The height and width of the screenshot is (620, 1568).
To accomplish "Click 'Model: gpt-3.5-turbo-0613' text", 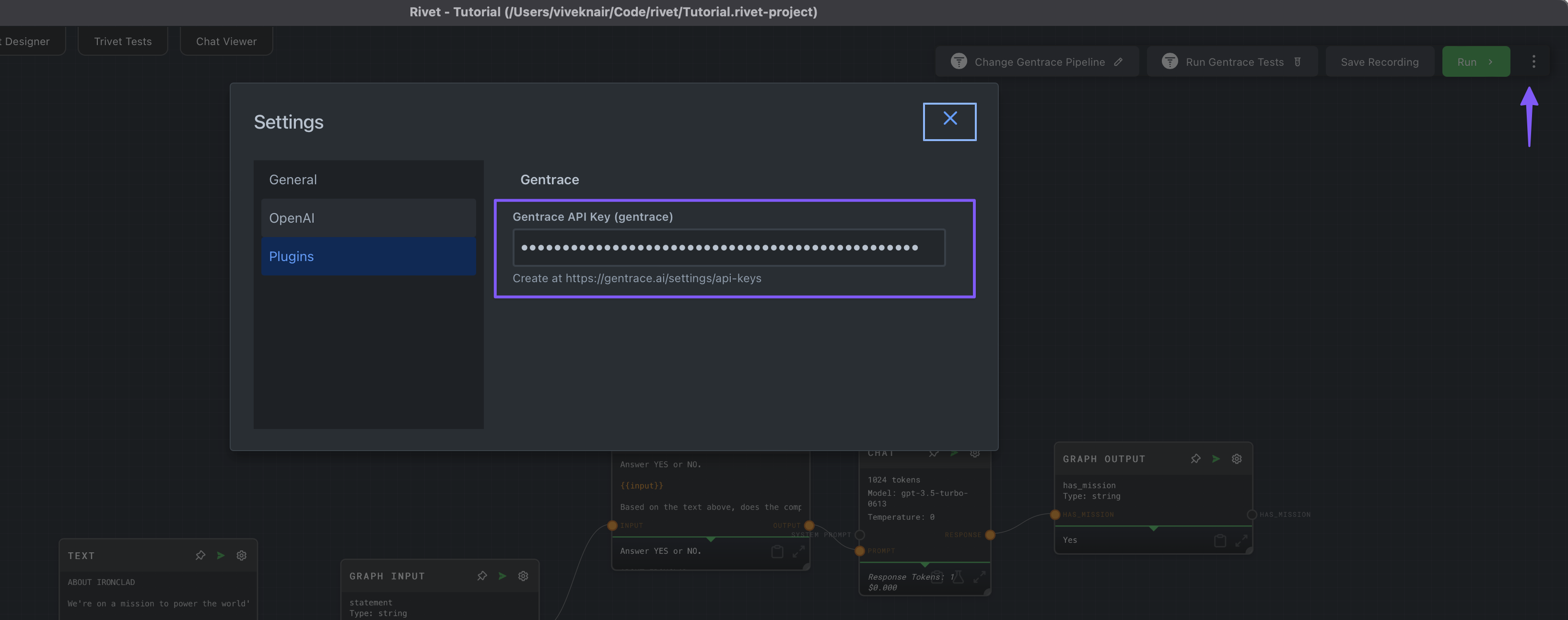I will pos(917,498).
